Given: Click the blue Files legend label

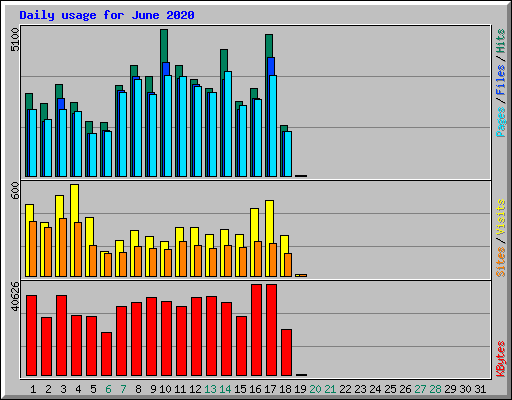Looking at the screenshot, I should point(501,80).
